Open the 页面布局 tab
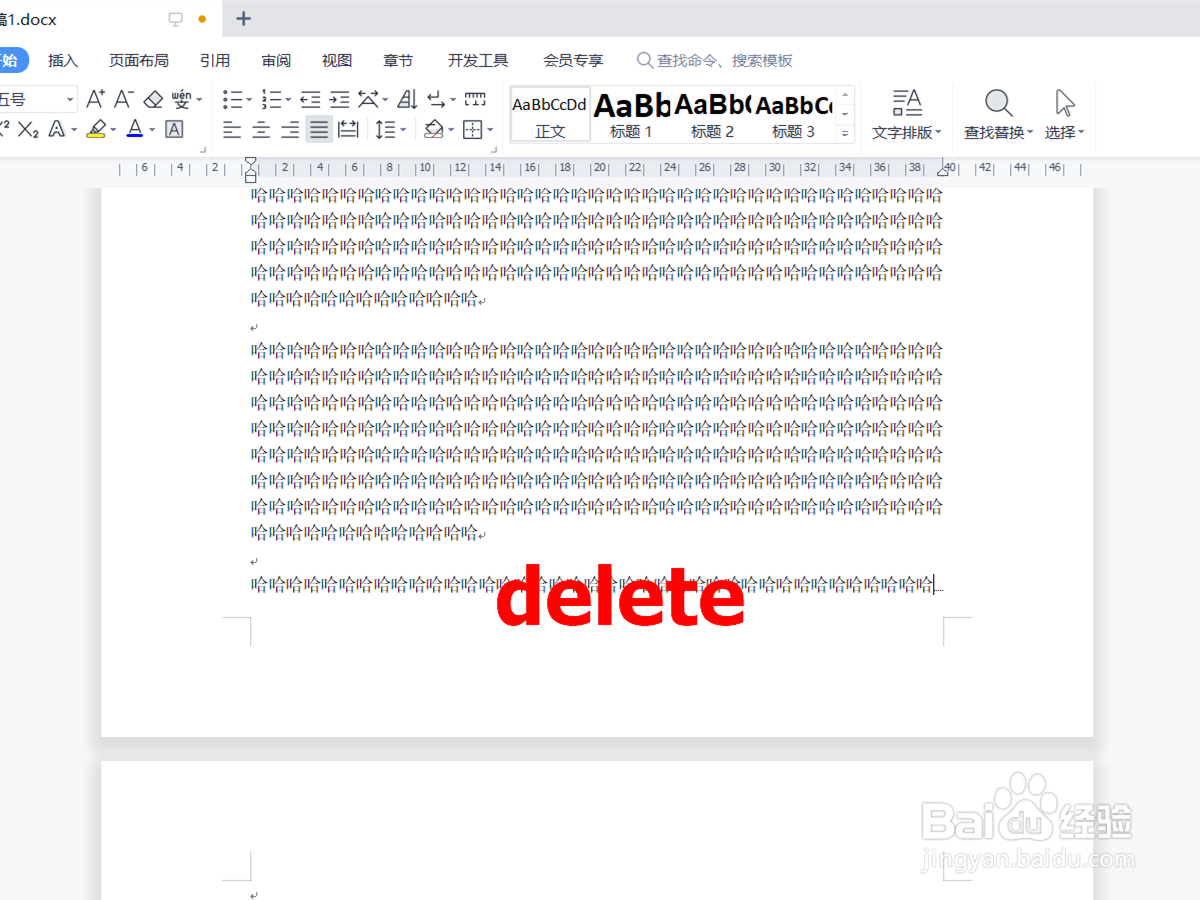Viewport: 1200px width, 900px height. coord(139,61)
